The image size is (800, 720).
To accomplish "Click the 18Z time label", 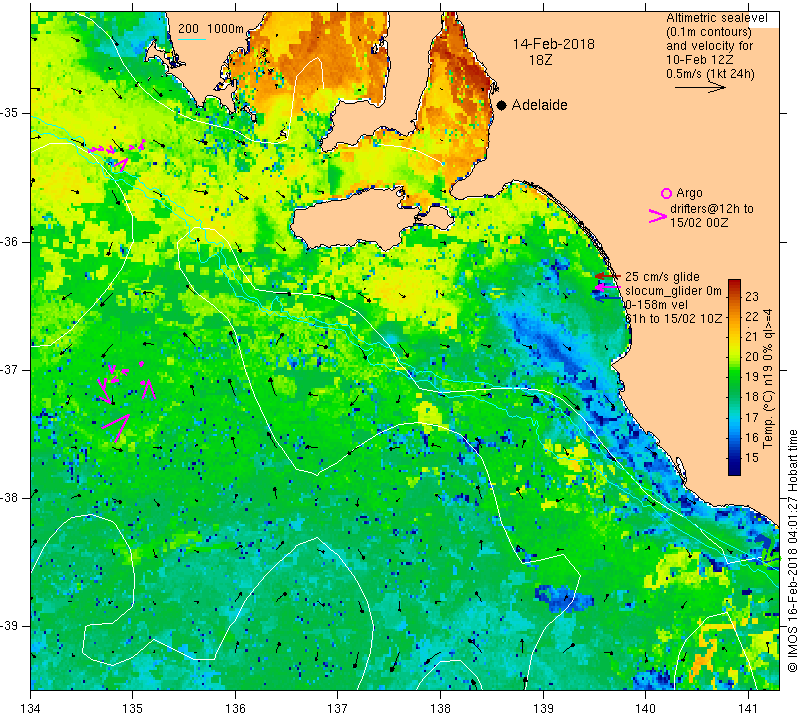I will click(x=540, y=60).
